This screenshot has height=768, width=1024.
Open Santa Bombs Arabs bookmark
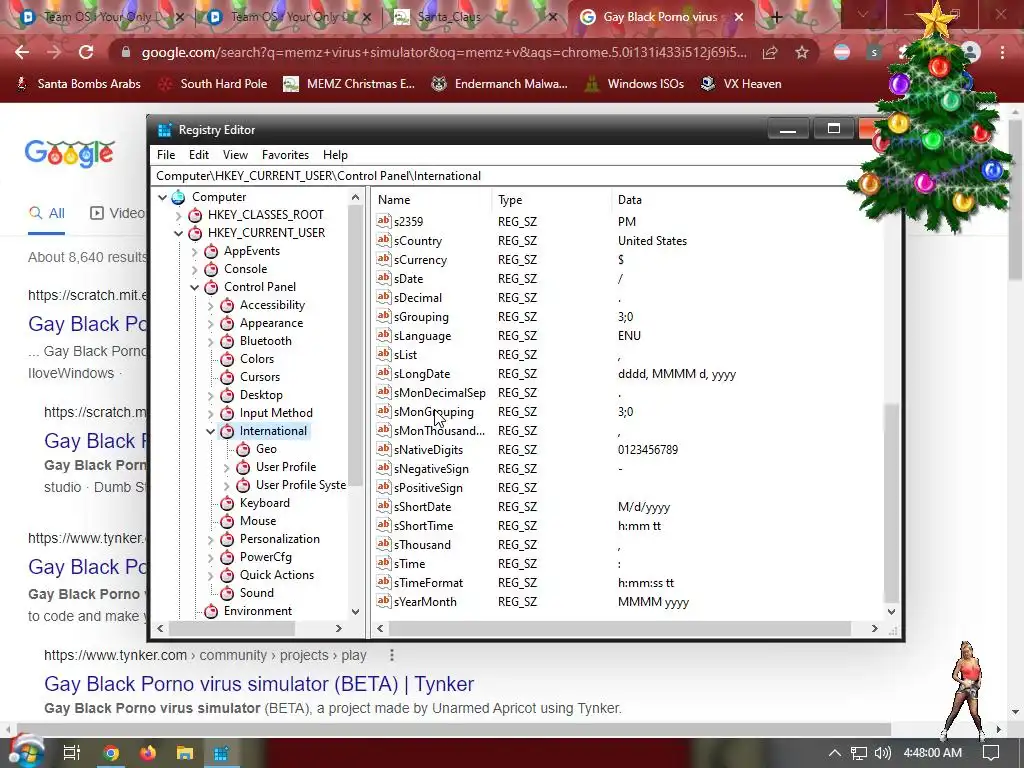(x=78, y=84)
